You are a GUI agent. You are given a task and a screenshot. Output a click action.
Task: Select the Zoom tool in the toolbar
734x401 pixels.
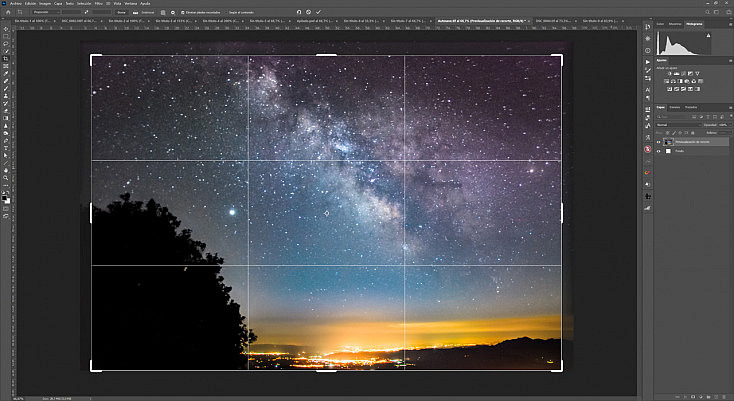pos(6,178)
